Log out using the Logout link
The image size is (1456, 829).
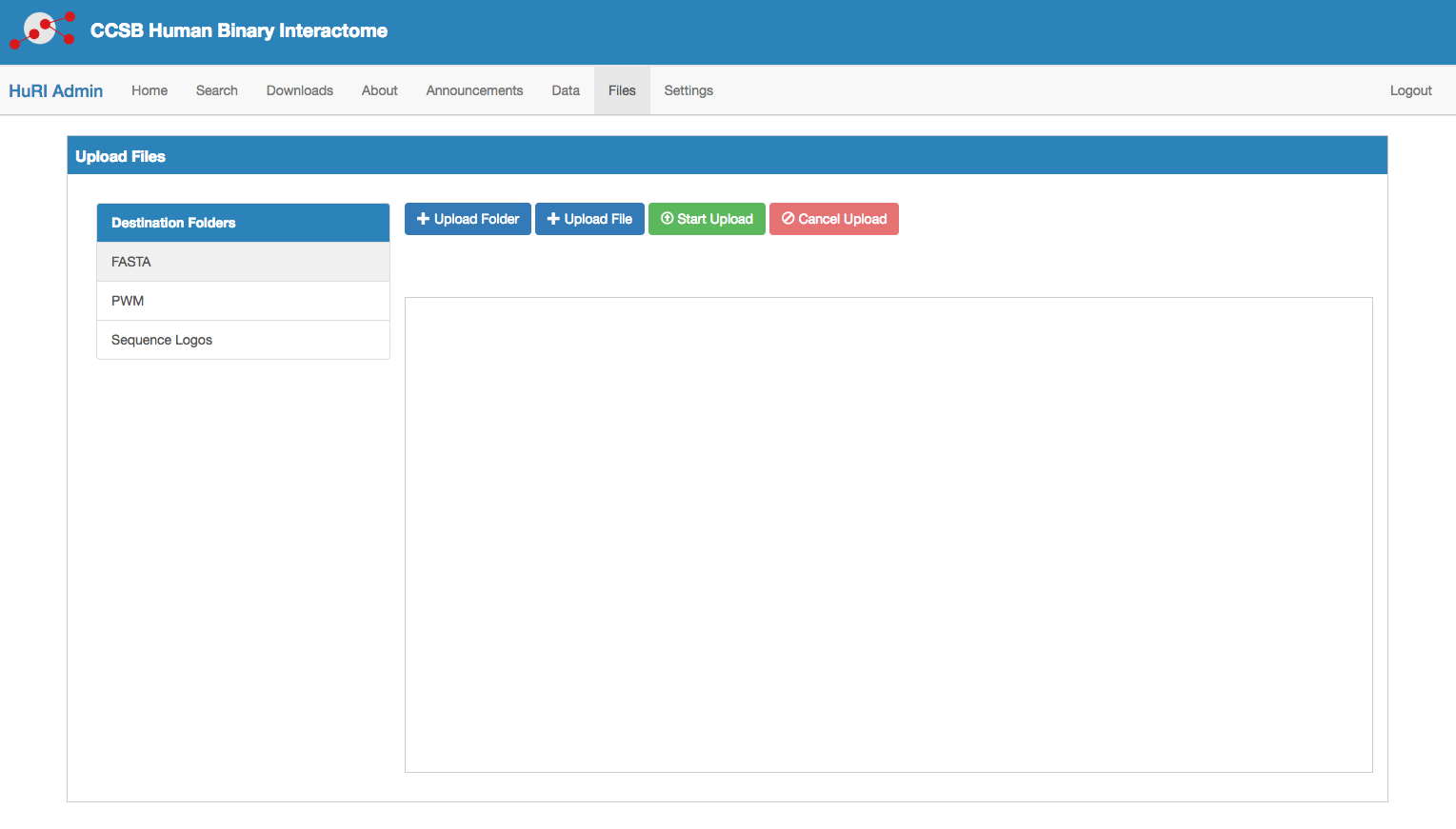tap(1410, 90)
